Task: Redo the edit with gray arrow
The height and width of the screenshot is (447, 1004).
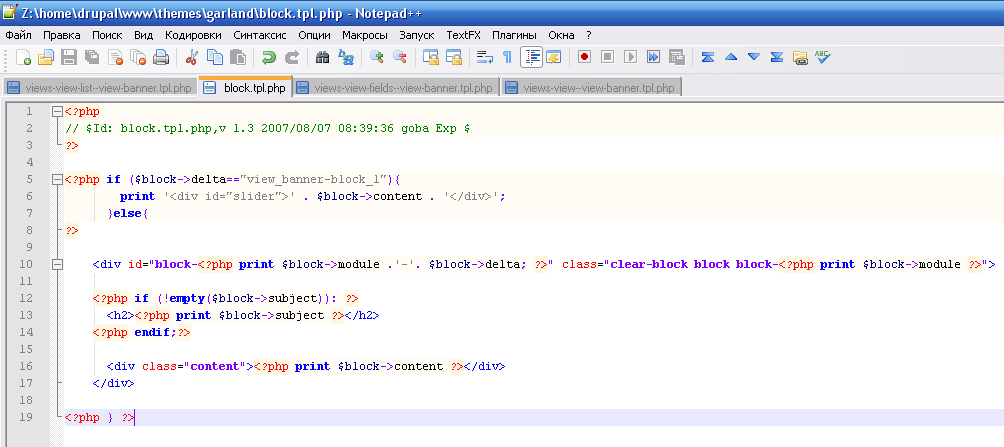Action: pyautogui.click(x=291, y=58)
